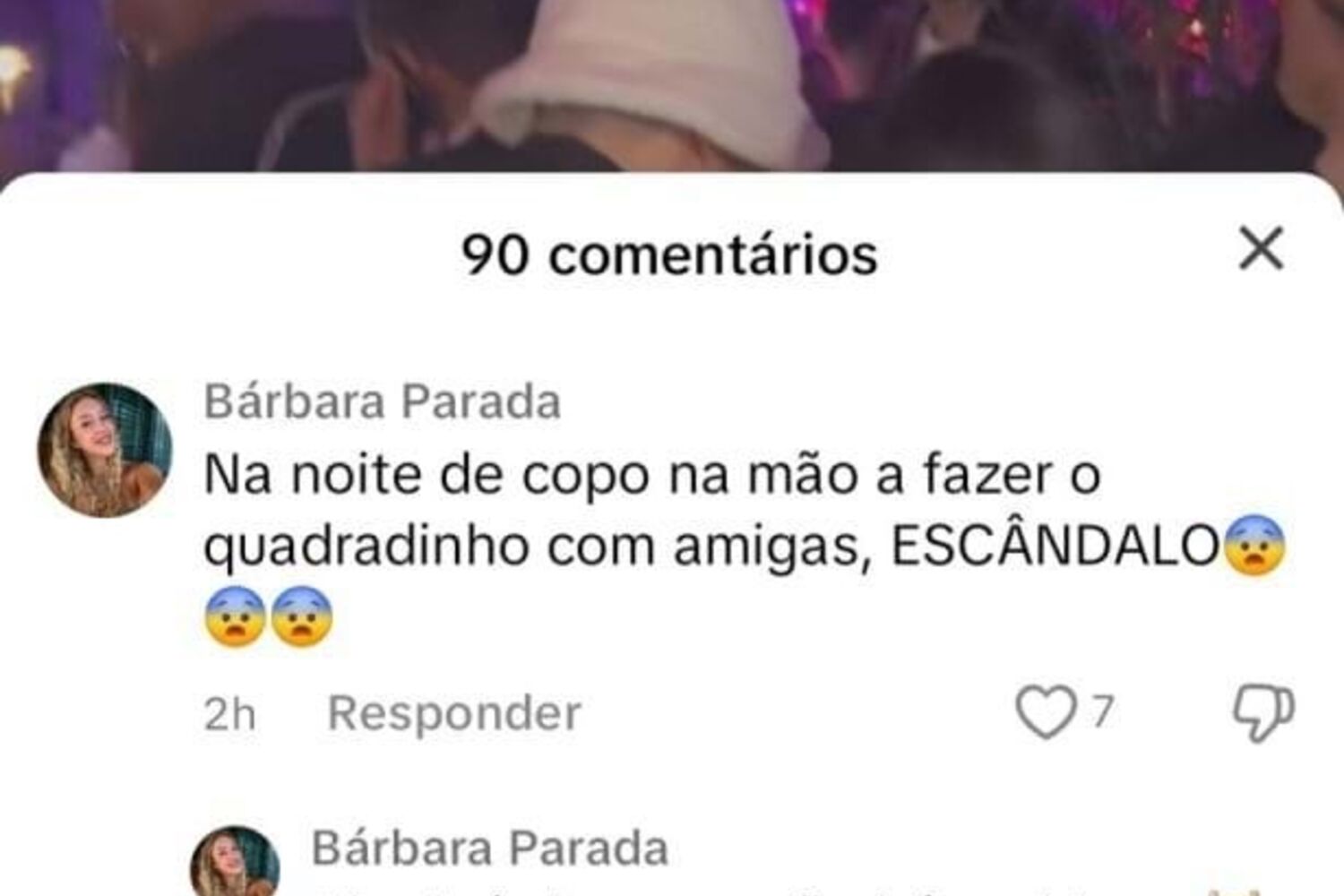
Task: Tap the 7 likes count
Action: pos(1103,712)
